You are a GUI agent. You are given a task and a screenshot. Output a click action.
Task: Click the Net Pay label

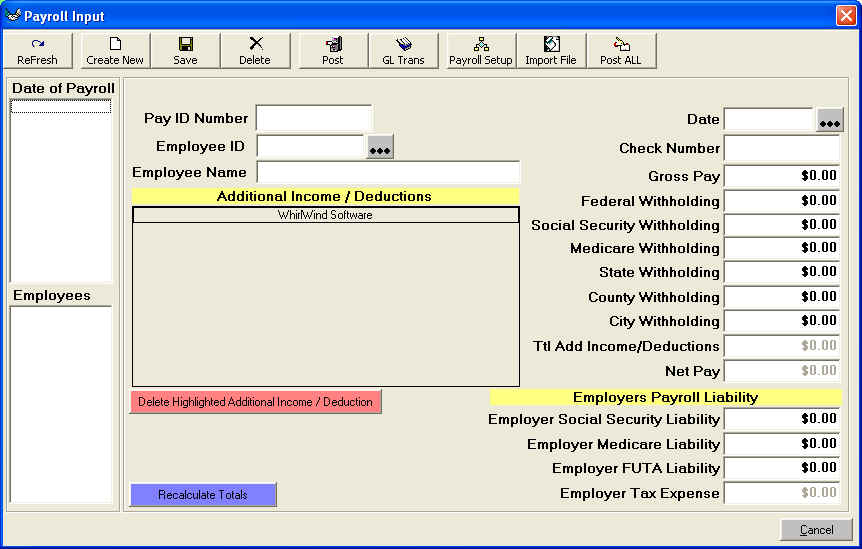click(x=692, y=371)
